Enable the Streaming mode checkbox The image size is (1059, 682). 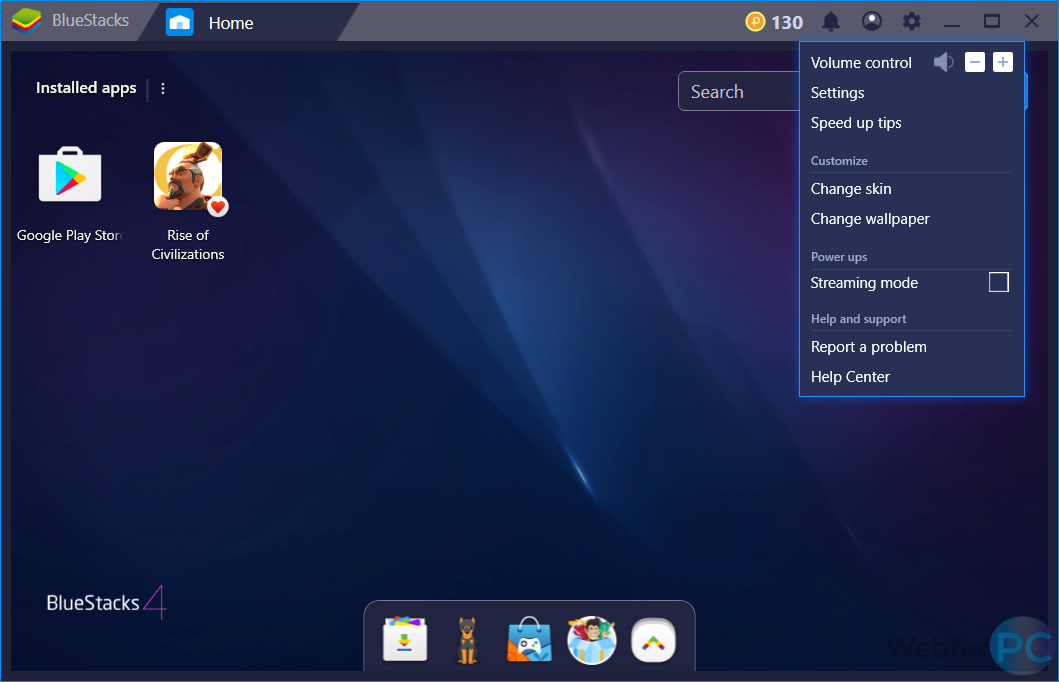click(x=998, y=282)
